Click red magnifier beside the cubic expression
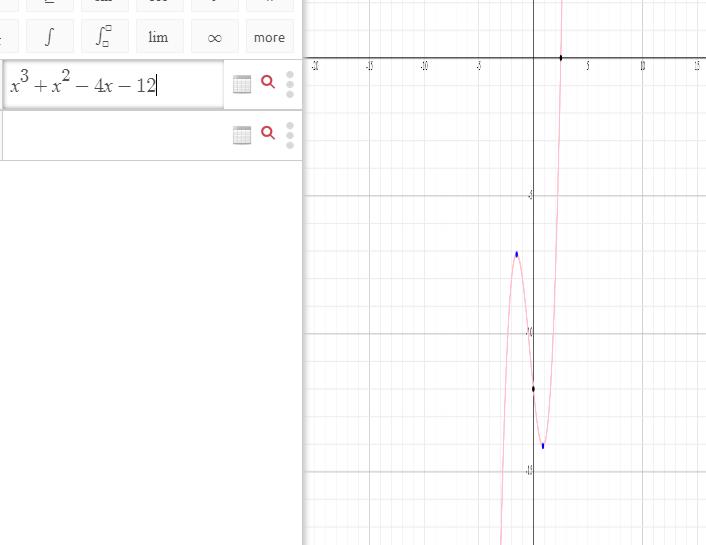Image resolution: width=706 pixels, height=545 pixels. [x=268, y=83]
